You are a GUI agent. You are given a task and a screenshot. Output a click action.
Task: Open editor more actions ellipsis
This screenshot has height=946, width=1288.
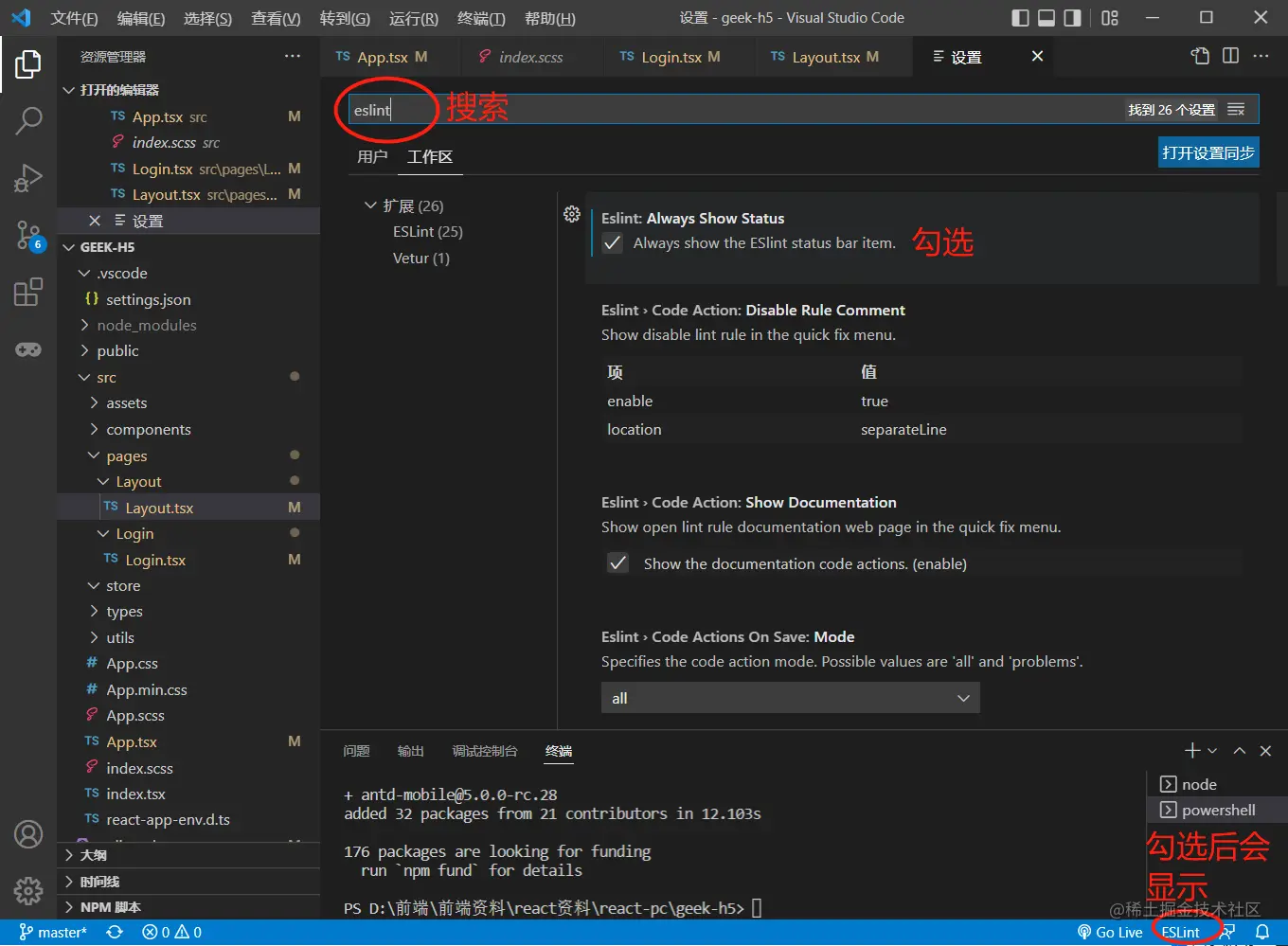(1261, 56)
